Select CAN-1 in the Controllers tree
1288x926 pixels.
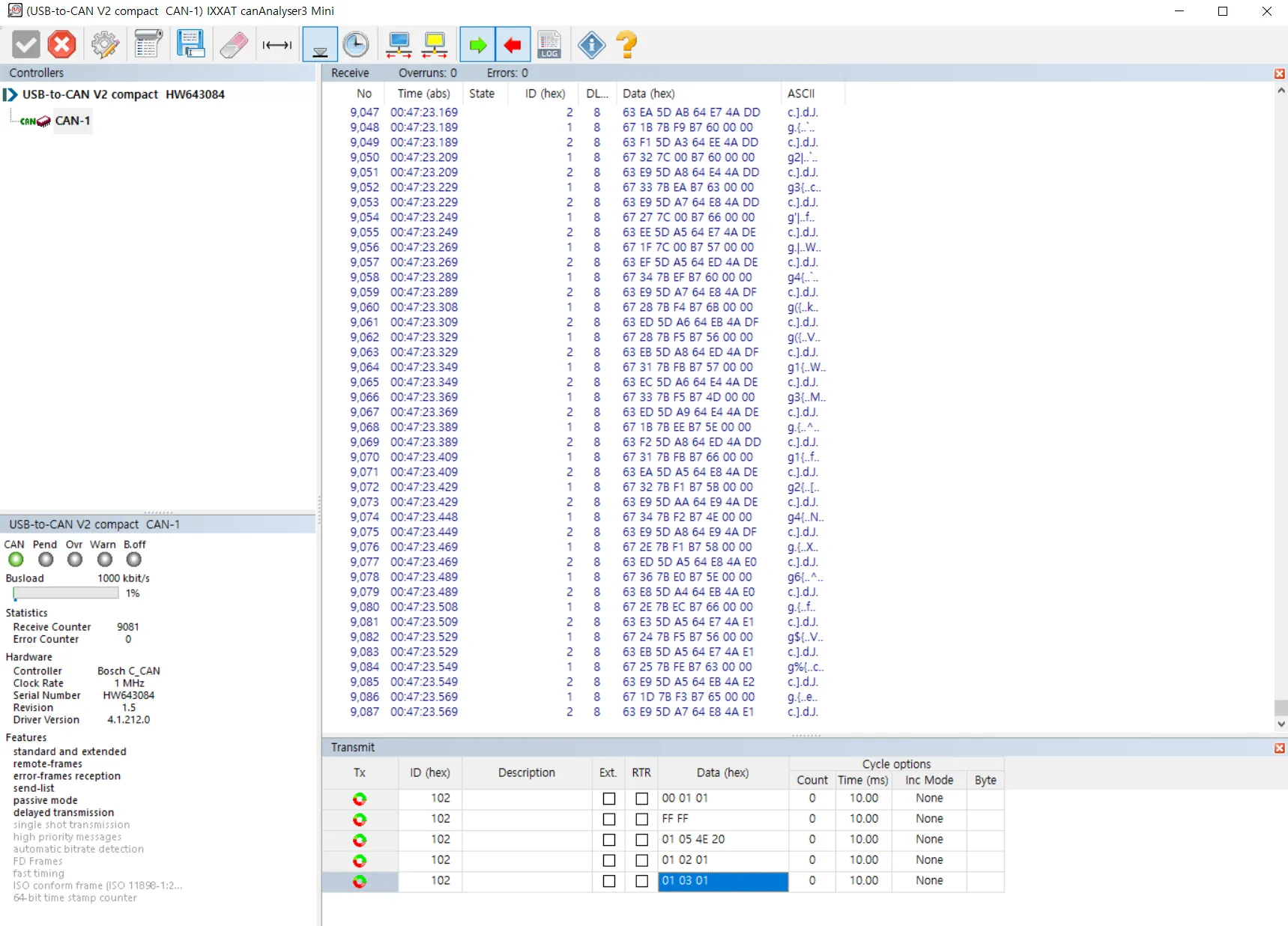point(73,121)
